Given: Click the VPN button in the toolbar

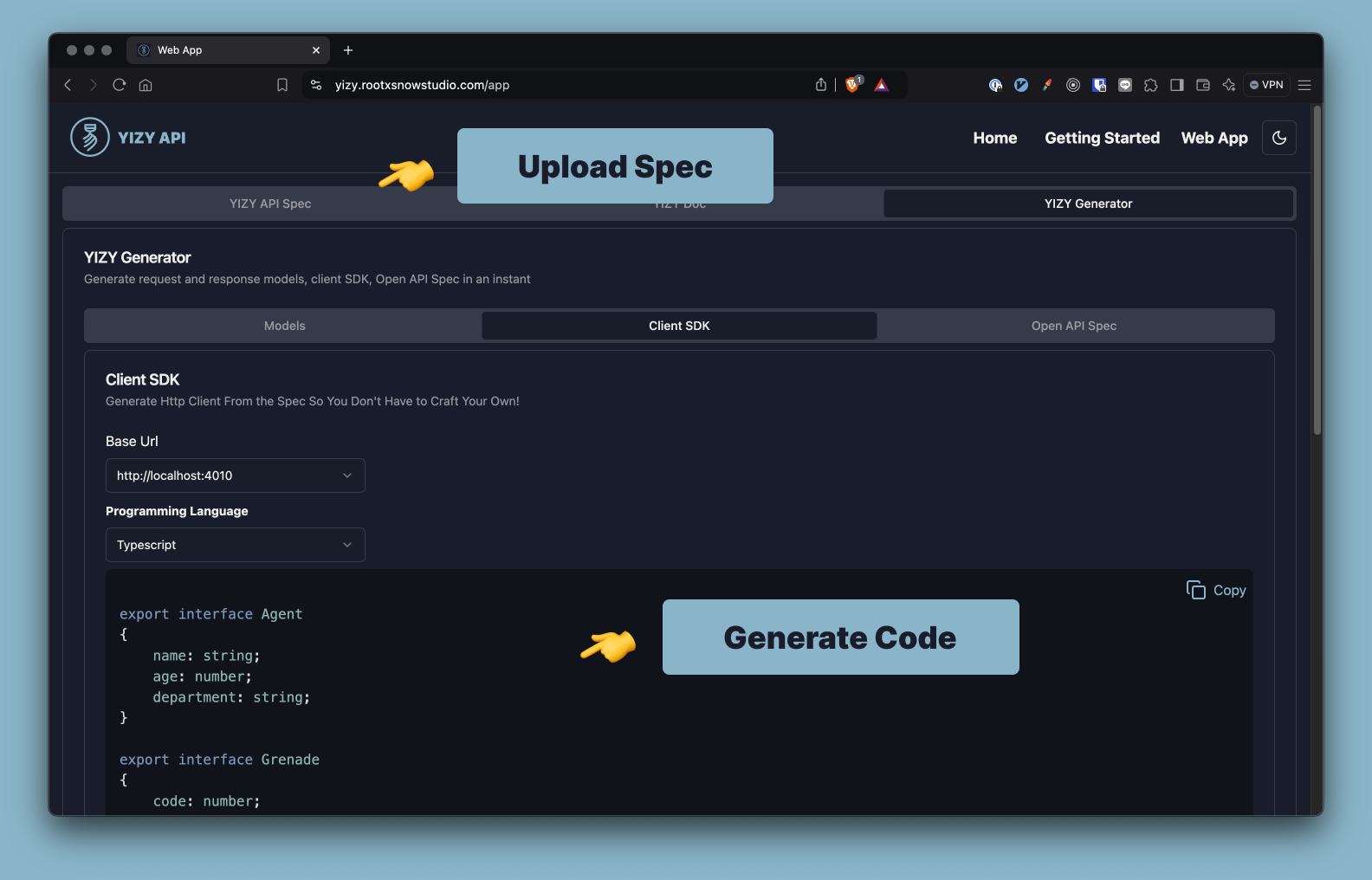Looking at the screenshot, I should (x=1266, y=85).
